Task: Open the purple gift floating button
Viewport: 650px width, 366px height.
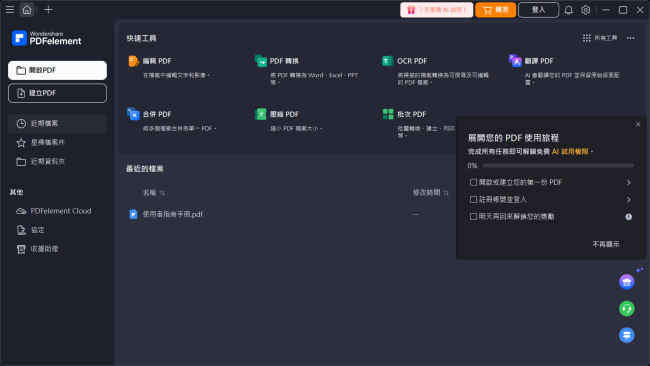Action: click(x=626, y=282)
